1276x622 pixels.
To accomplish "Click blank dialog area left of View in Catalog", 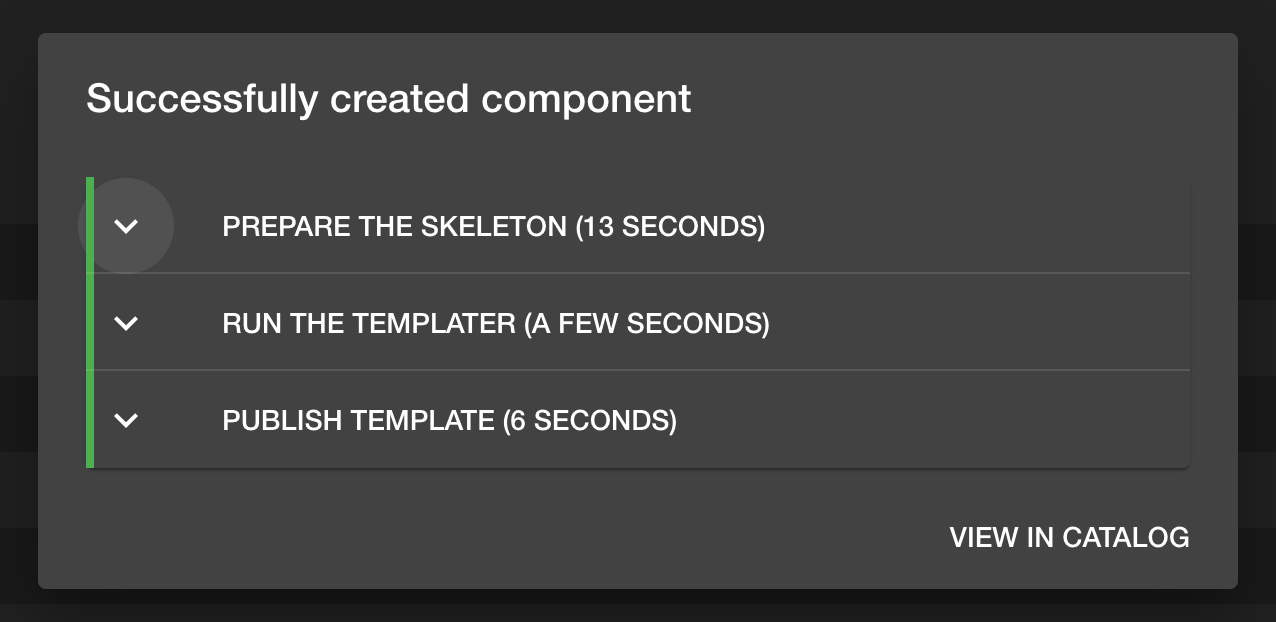I will [x=500, y=537].
